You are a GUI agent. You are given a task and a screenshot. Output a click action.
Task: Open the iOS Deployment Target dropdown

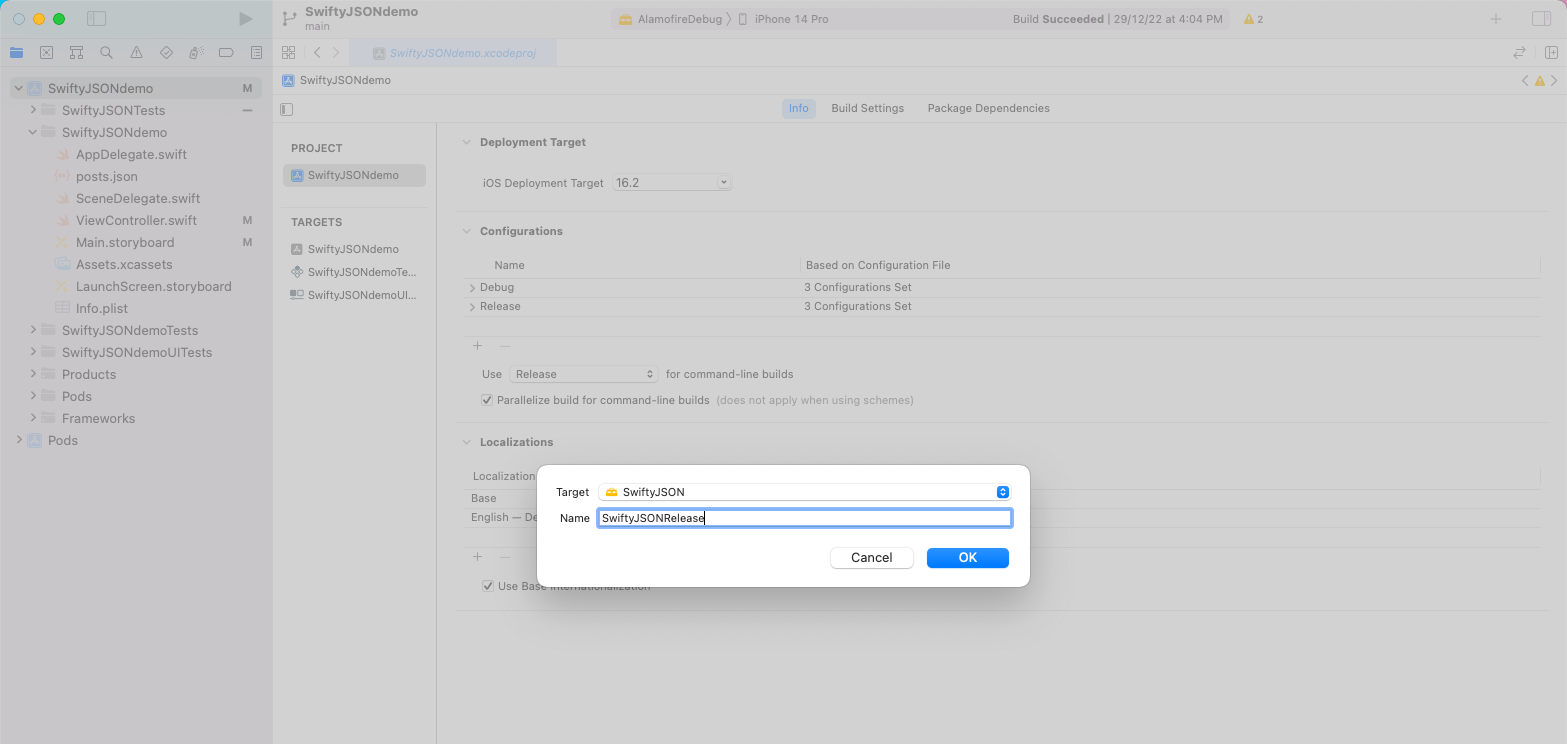coord(671,183)
